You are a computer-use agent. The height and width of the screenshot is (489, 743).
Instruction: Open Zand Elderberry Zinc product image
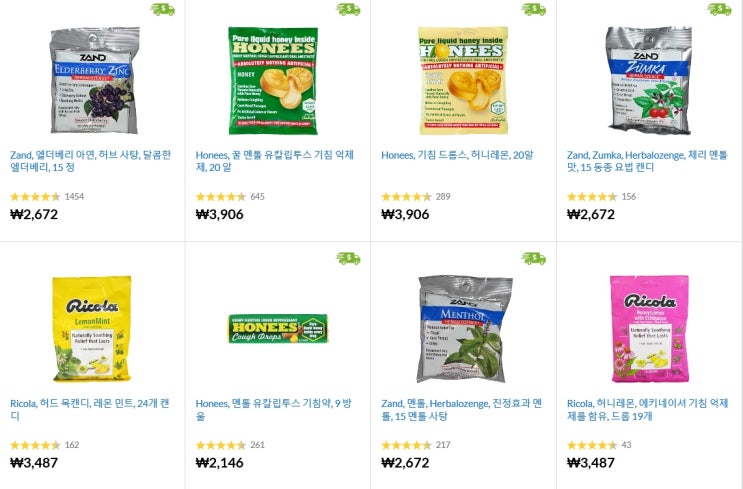[94, 80]
